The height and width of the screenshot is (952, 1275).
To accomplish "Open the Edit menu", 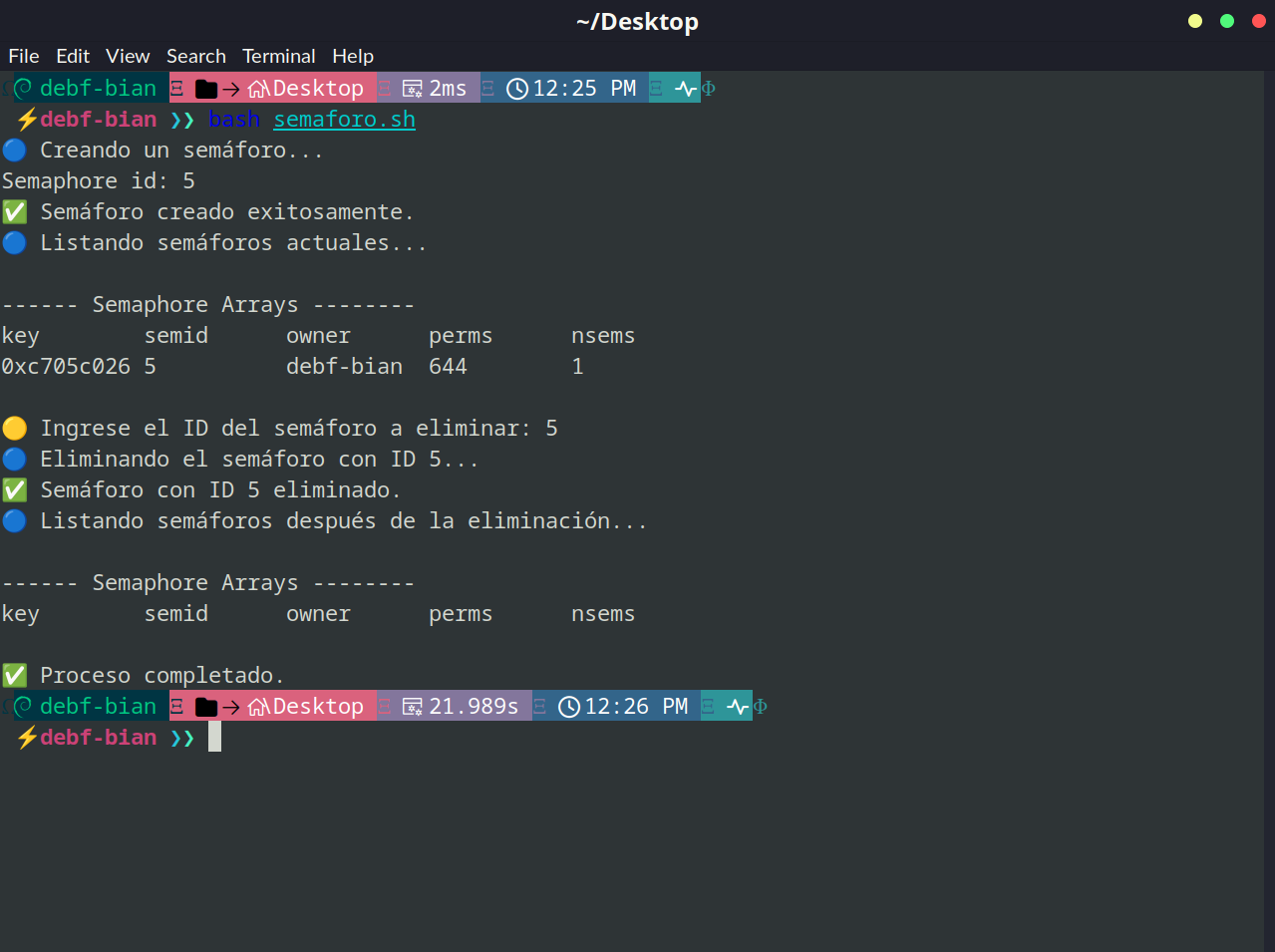I will [x=73, y=56].
